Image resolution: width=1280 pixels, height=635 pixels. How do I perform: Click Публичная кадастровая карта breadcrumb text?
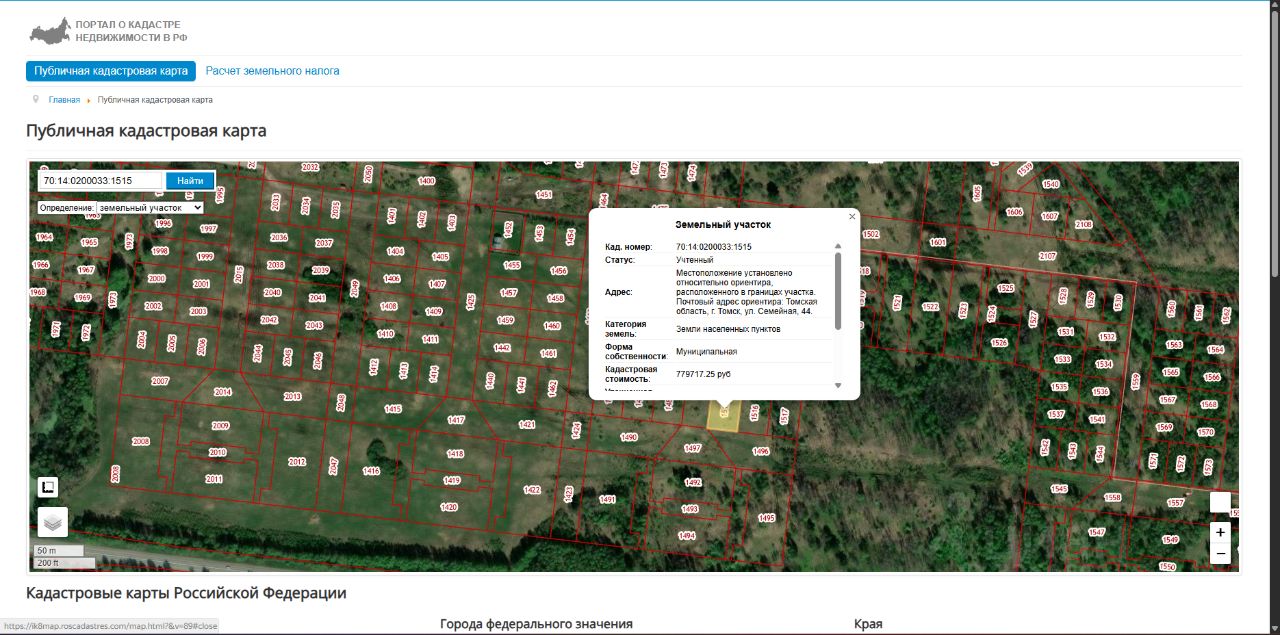coord(155,100)
